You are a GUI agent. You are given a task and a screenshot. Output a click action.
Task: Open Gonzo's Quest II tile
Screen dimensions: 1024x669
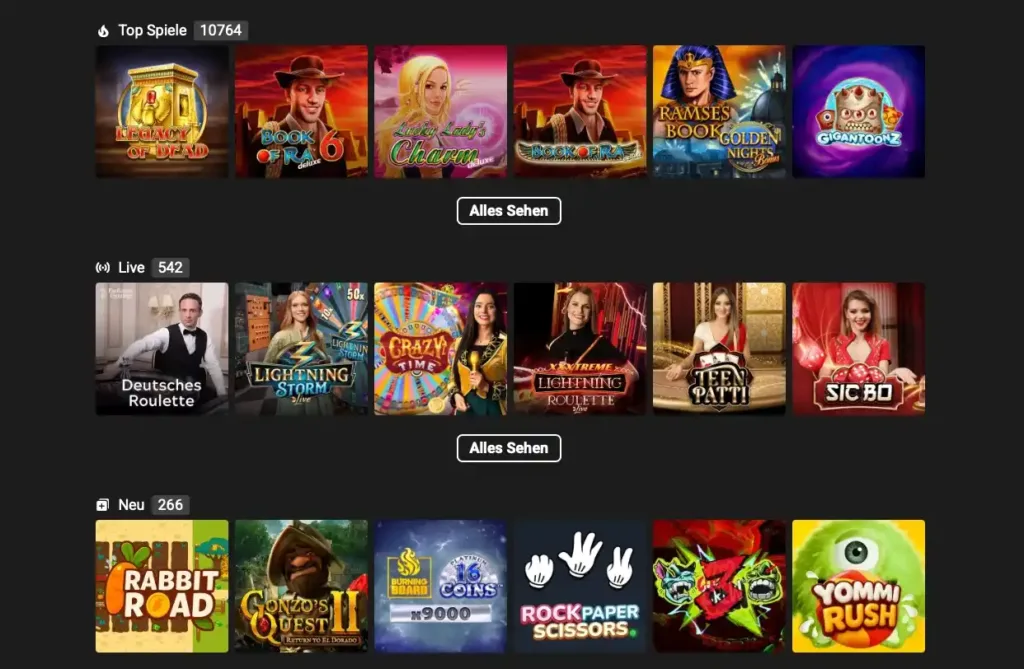pyautogui.click(x=301, y=586)
